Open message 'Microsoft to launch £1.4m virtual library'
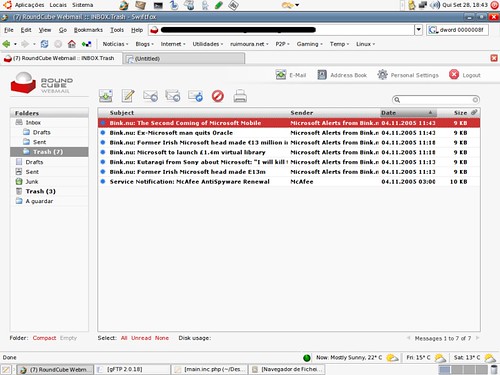The width and height of the screenshot is (500, 375). [289, 152]
